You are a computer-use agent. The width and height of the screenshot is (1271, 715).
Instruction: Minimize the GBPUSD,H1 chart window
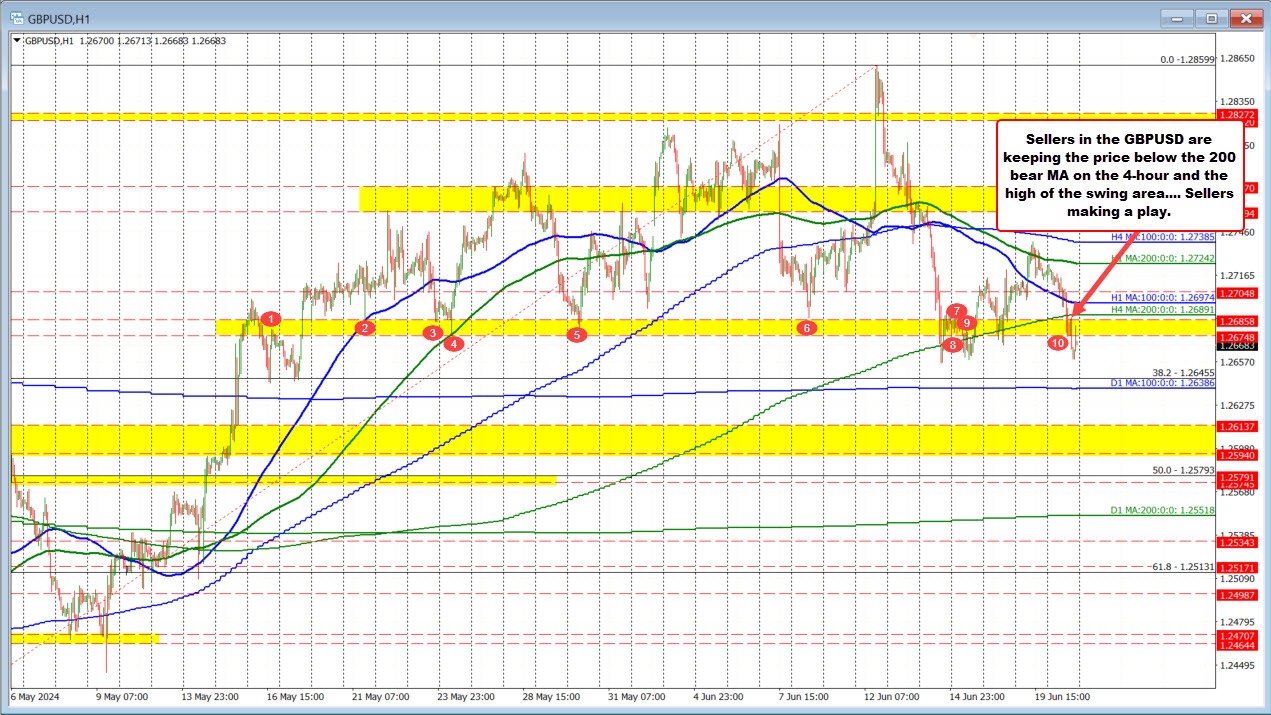tap(1177, 17)
